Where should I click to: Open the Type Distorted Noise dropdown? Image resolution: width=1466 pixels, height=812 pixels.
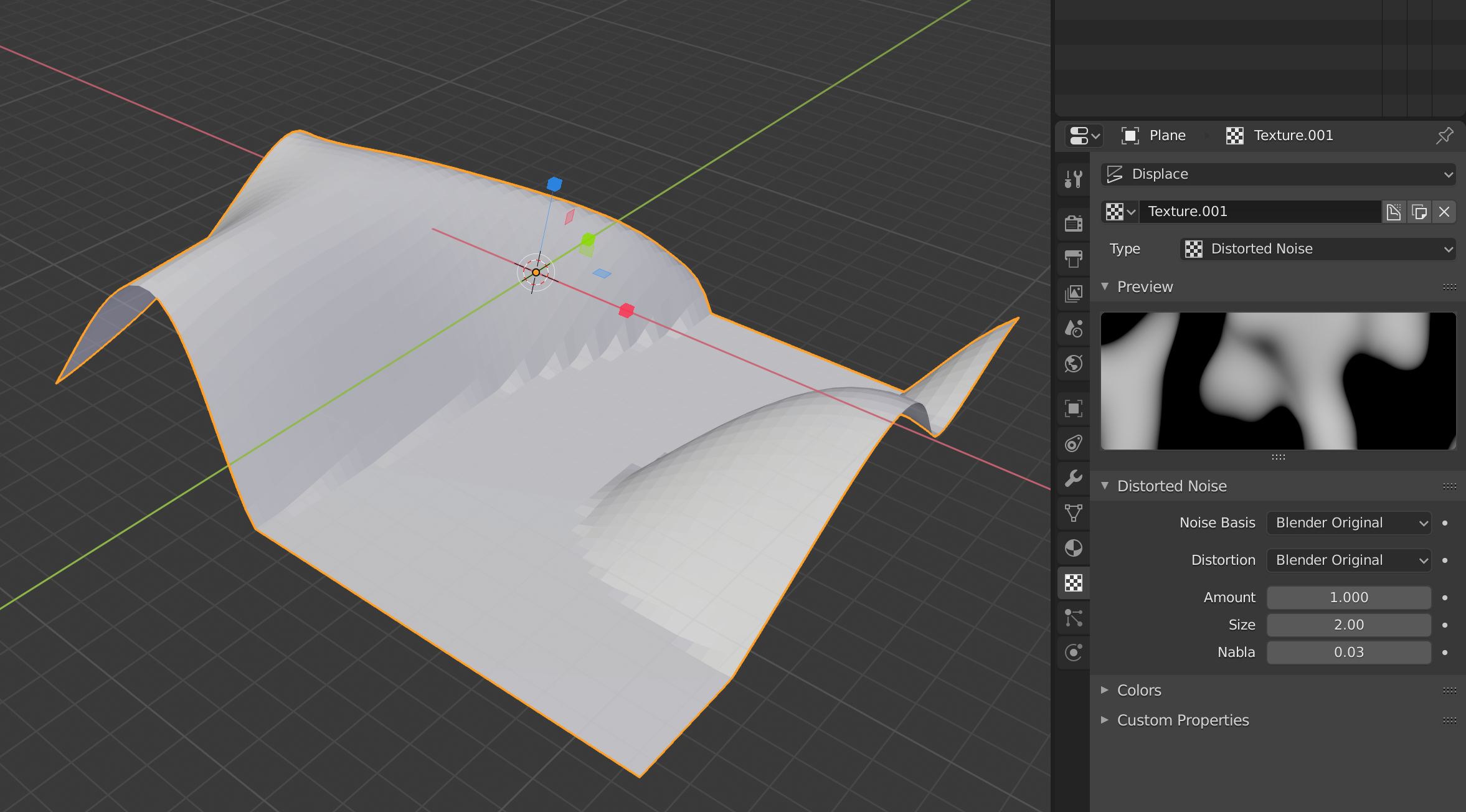(x=1318, y=249)
